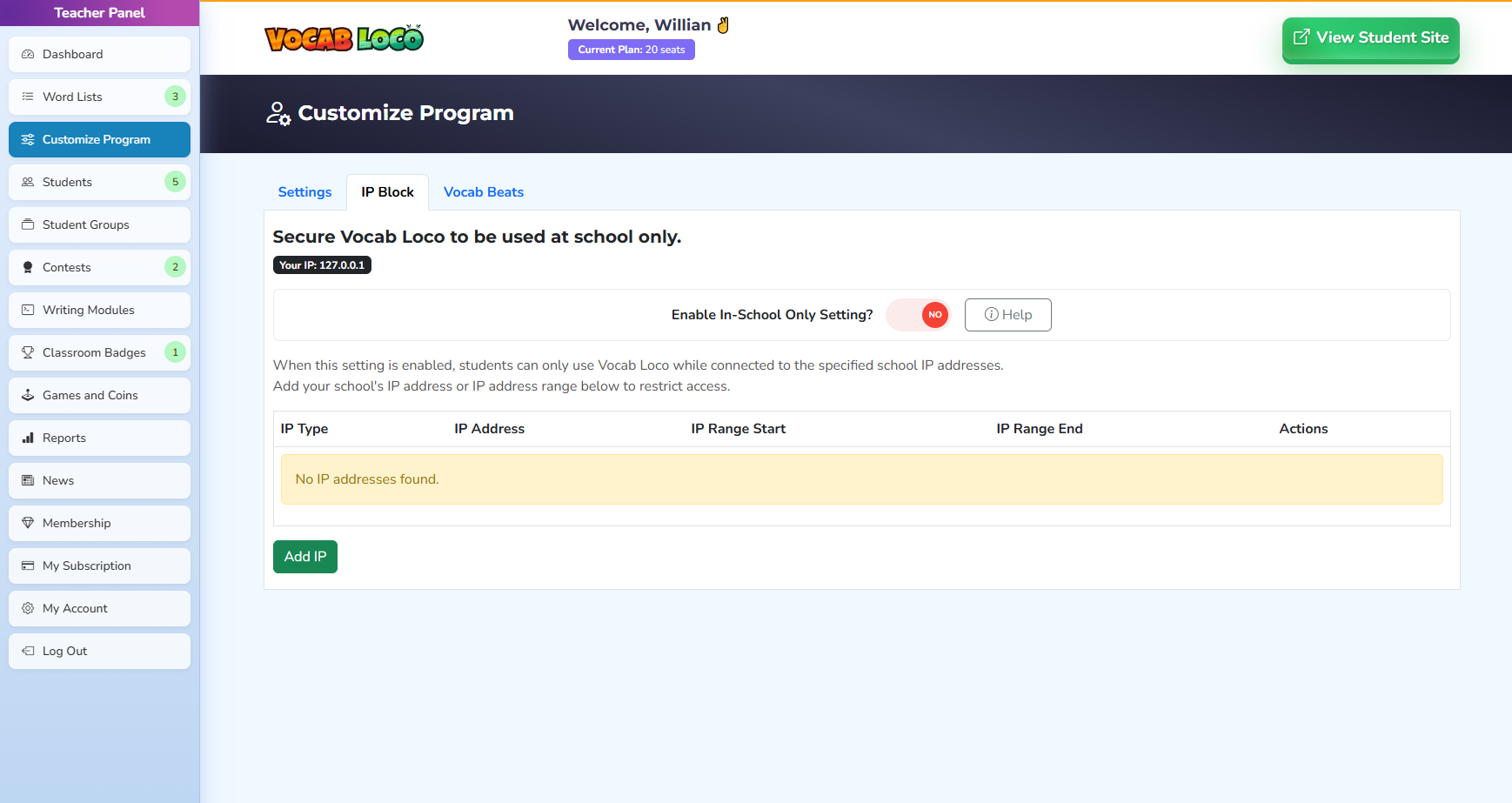Switch to the Settings tab
The height and width of the screenshot is (803, 1512).
(304, 192)
